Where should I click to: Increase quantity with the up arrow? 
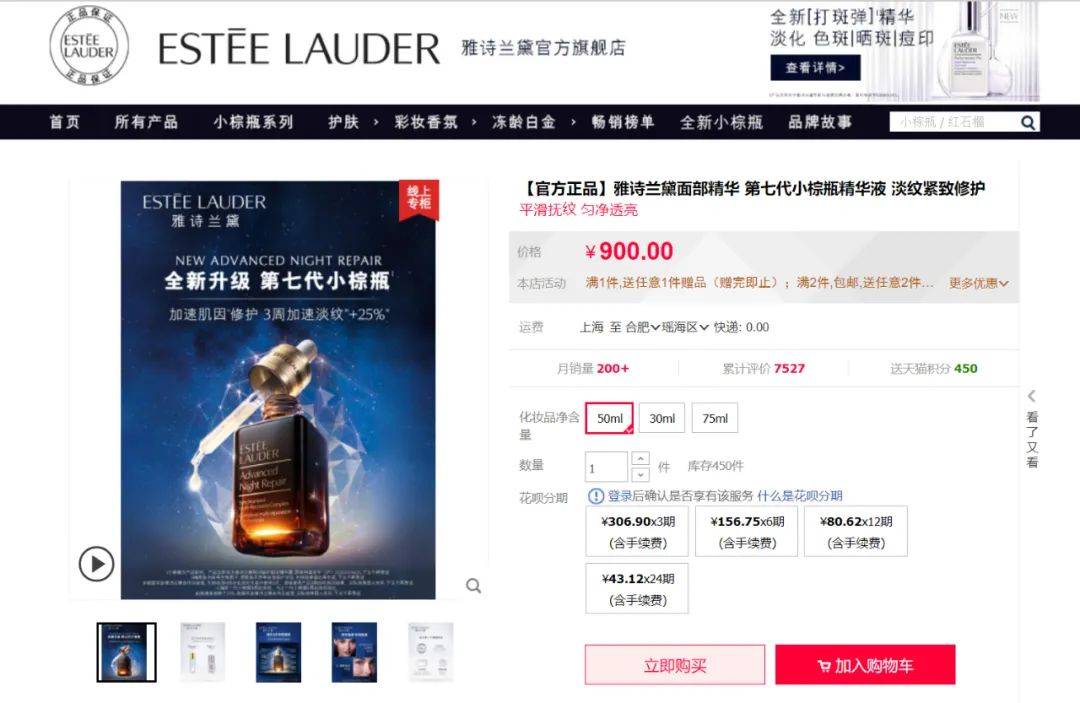(x=641, y=459)
